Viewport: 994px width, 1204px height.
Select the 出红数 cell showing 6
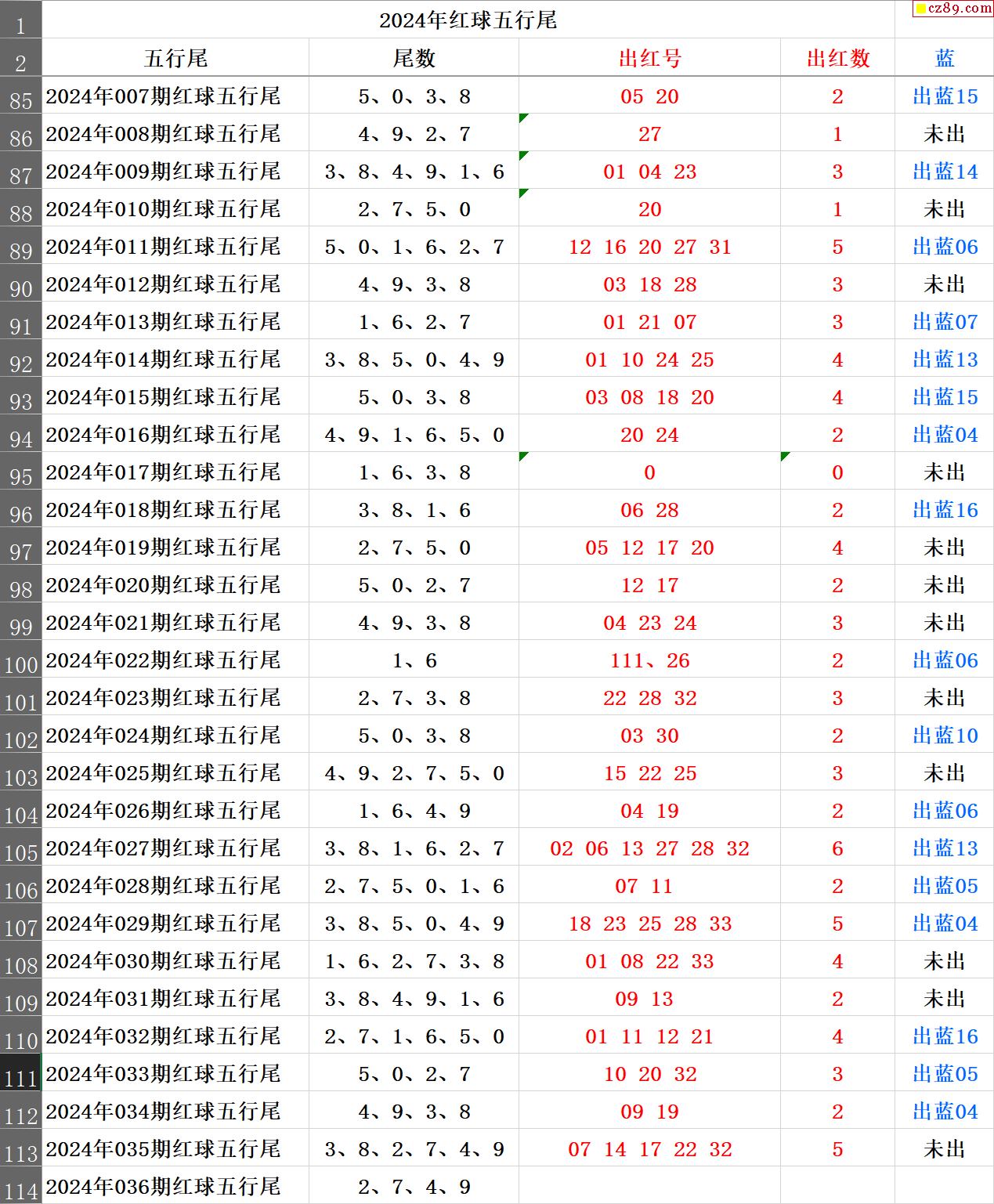tap(837, 848)
